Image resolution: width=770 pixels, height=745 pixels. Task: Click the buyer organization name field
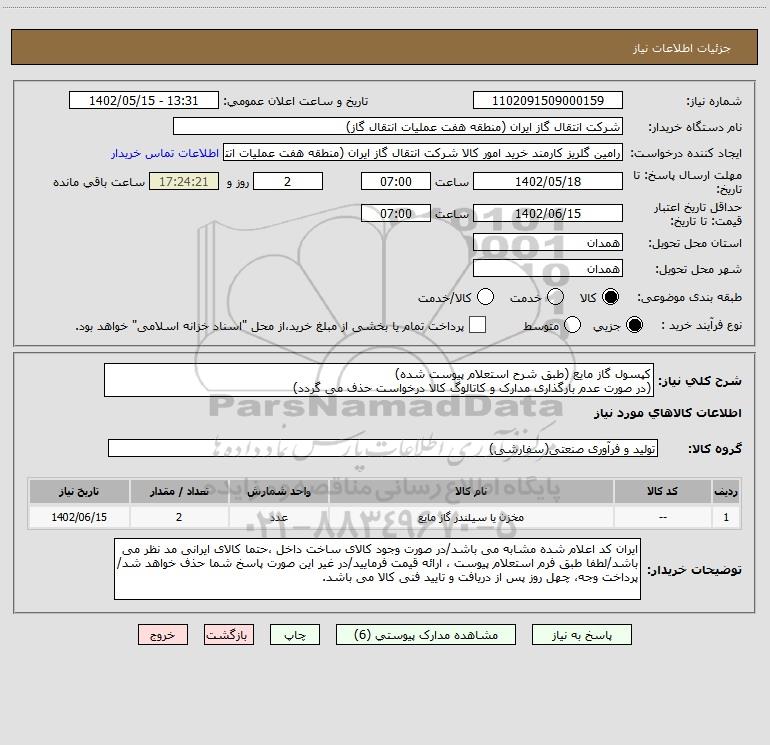coord(398,127)
